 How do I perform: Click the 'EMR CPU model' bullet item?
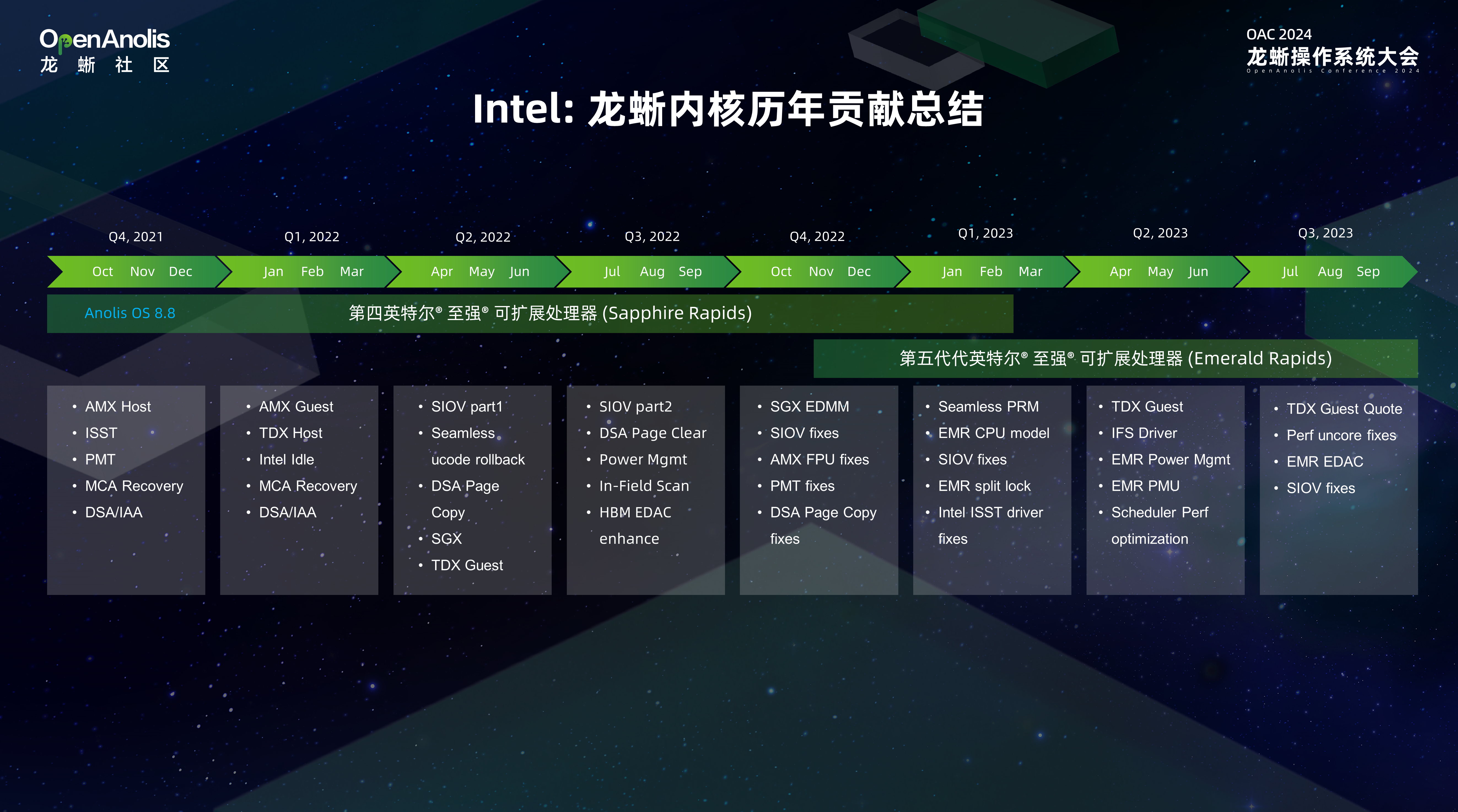click(993, 433)
